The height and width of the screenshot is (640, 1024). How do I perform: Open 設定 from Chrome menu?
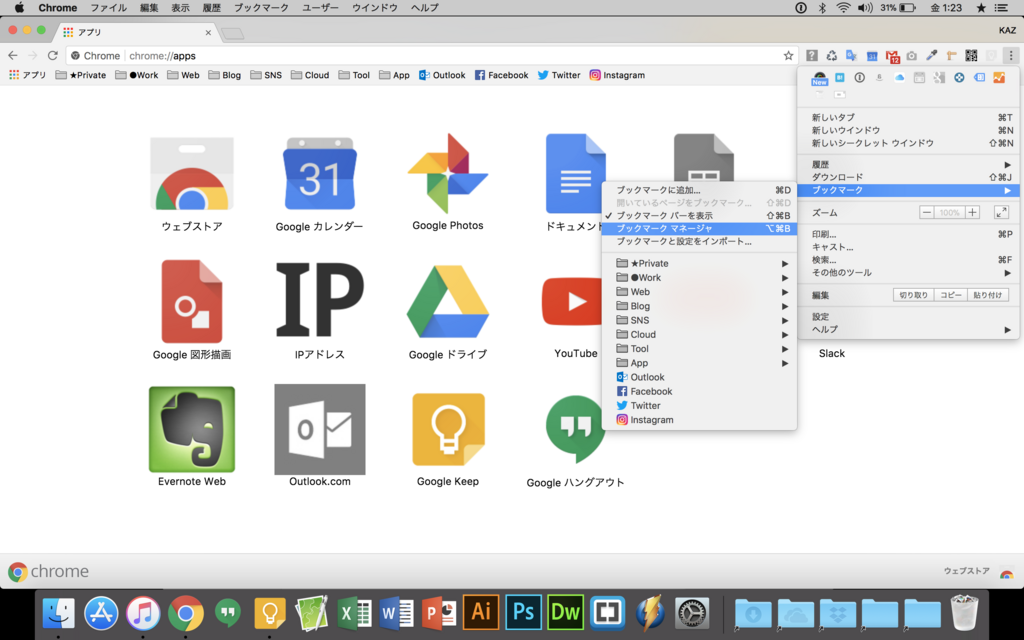click(908, 316)
